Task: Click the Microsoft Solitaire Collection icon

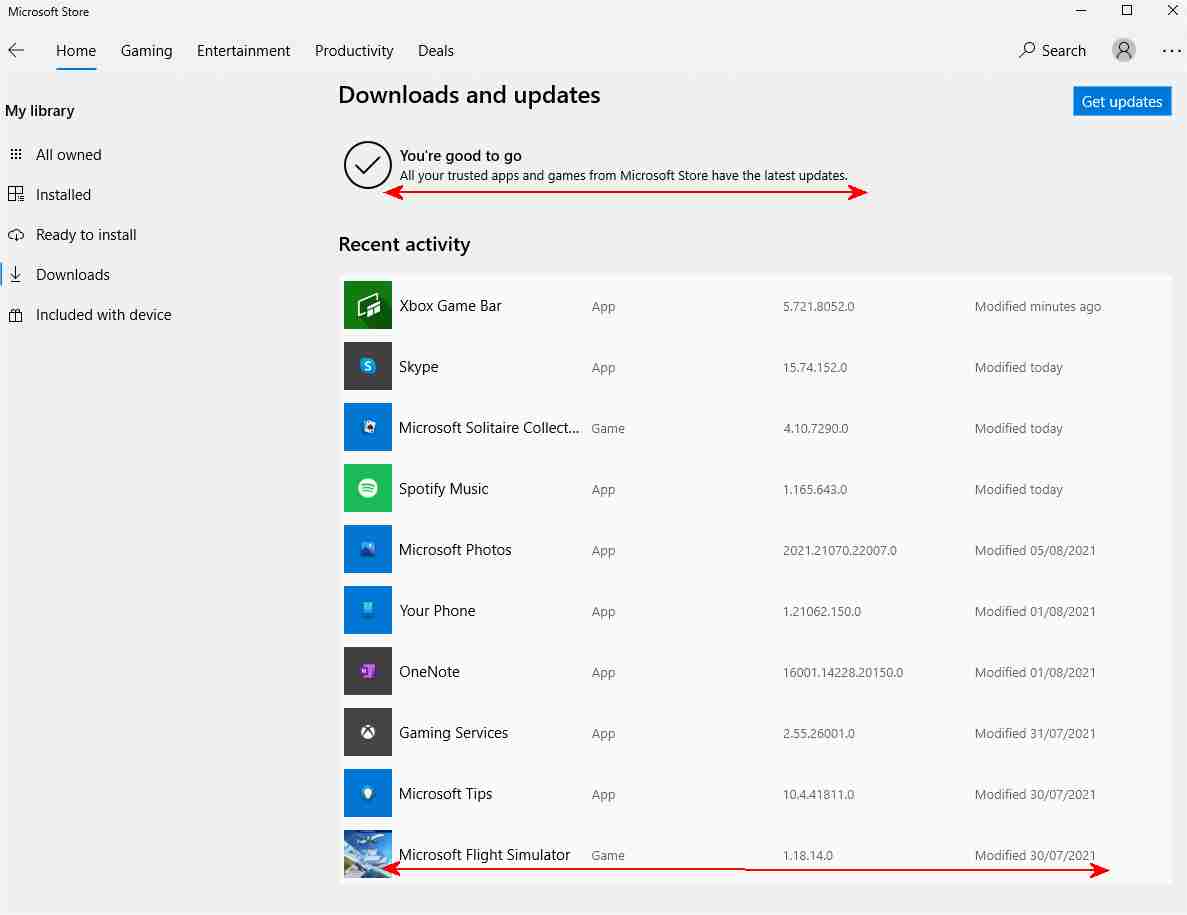Action: click(x=368, y=427)
